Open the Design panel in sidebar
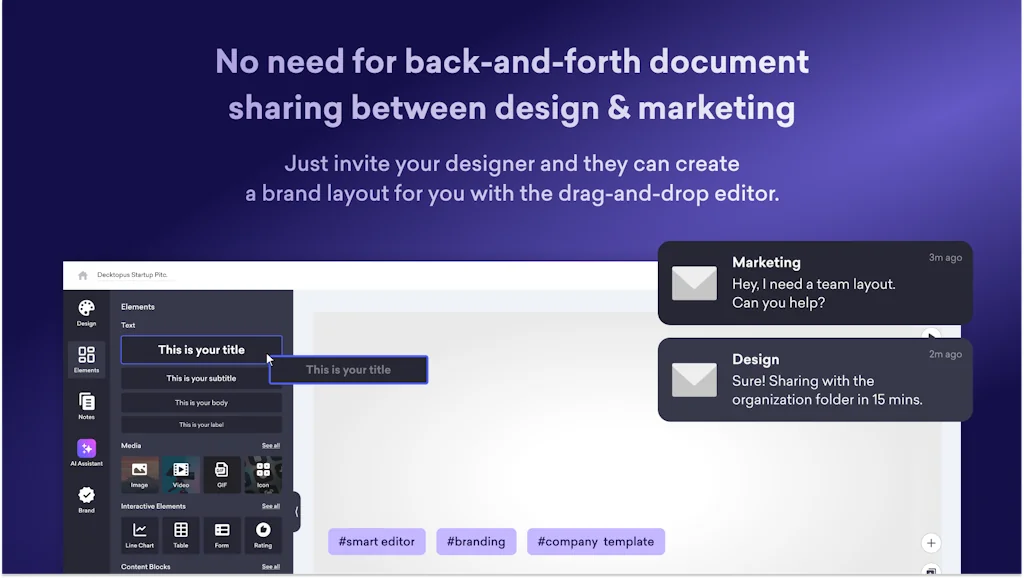 point(87,312)
